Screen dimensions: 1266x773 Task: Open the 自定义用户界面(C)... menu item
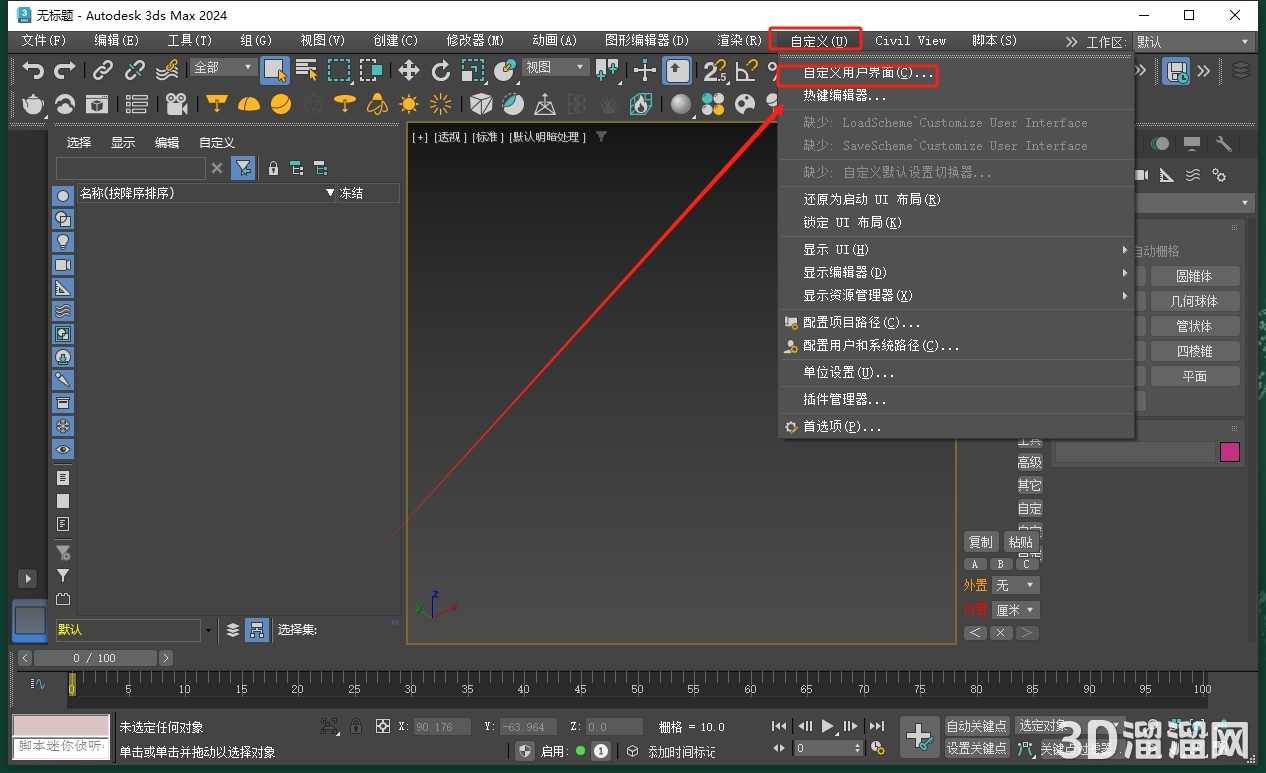tap(957, 73)
